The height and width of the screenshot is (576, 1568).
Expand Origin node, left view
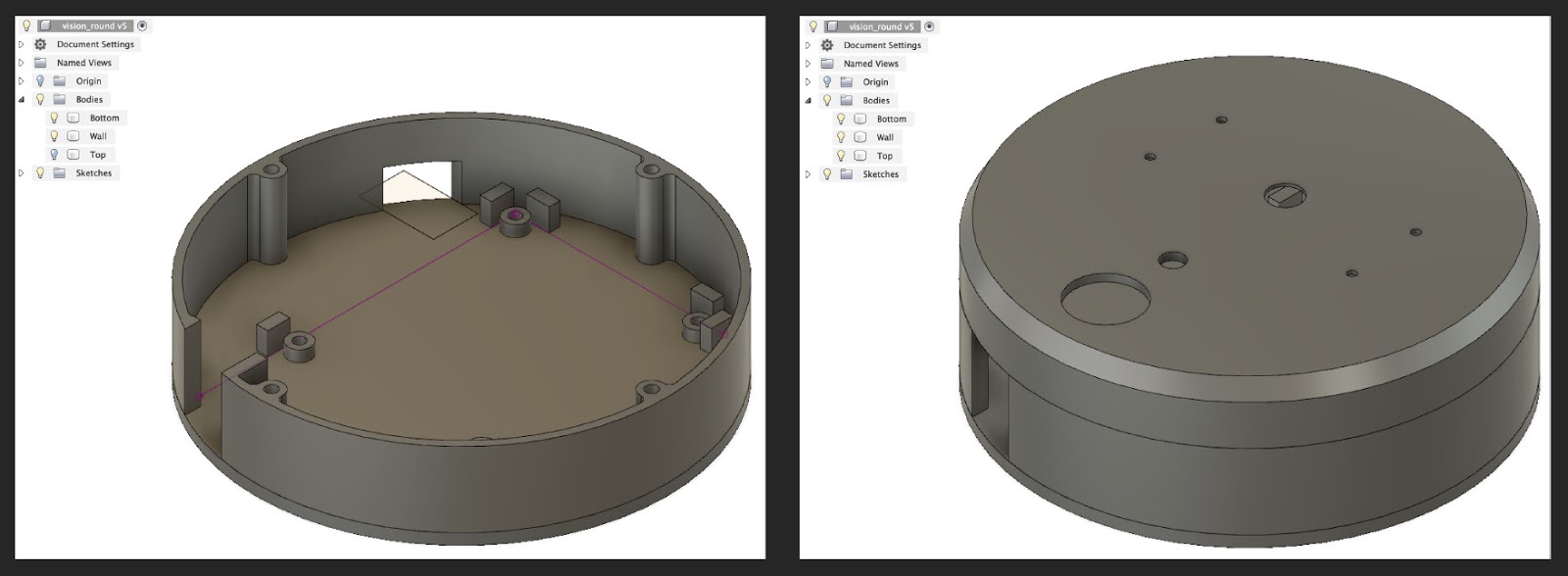[x=22, y=81]
